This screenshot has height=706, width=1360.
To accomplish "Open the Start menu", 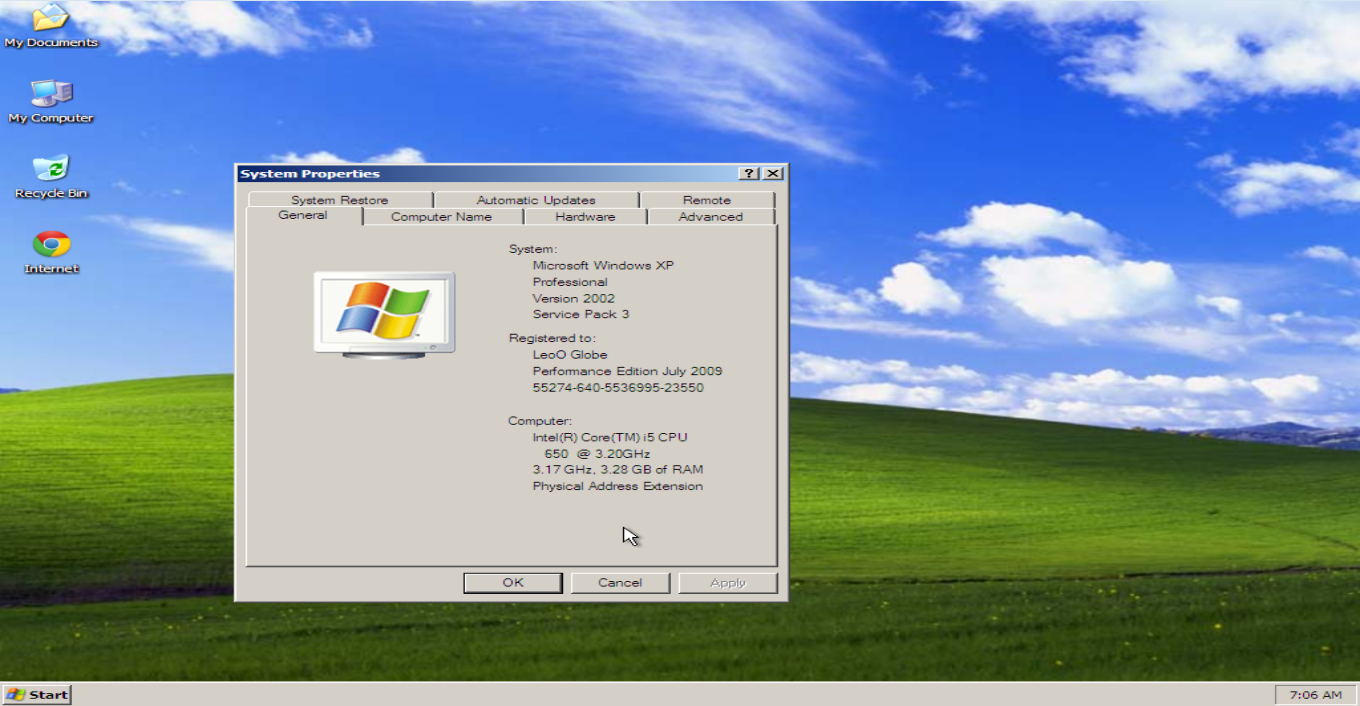I will 37,694.
